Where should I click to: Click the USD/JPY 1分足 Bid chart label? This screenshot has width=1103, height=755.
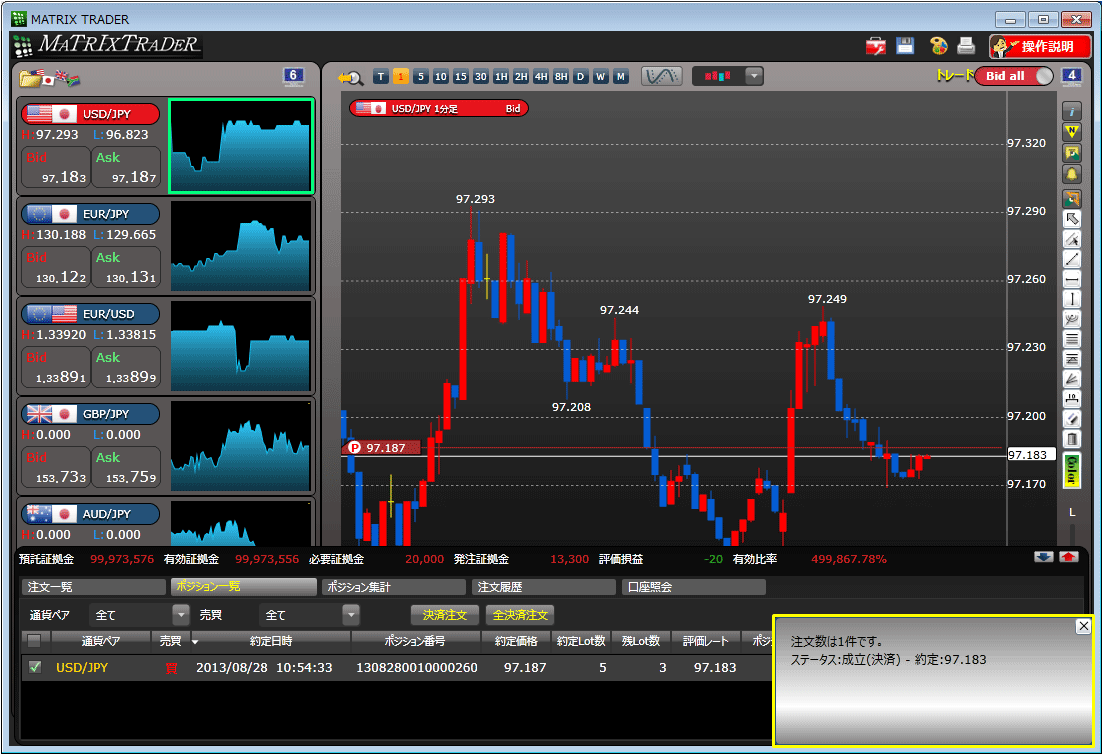point(438,108)
